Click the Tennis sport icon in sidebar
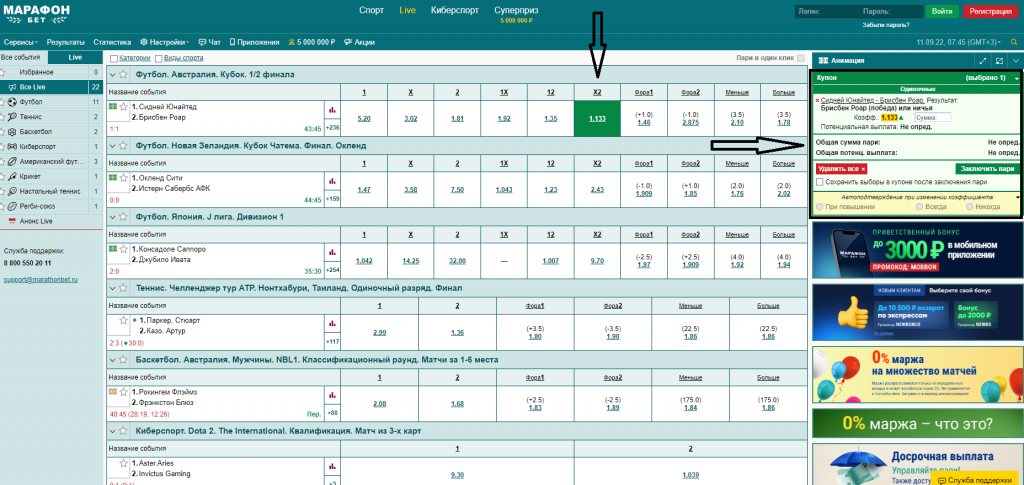 (x=11, y=116)
